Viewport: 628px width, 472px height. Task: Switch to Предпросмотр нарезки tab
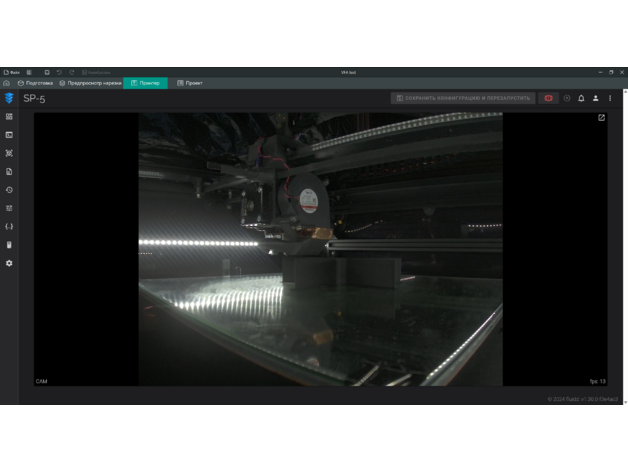pos(91,83)
